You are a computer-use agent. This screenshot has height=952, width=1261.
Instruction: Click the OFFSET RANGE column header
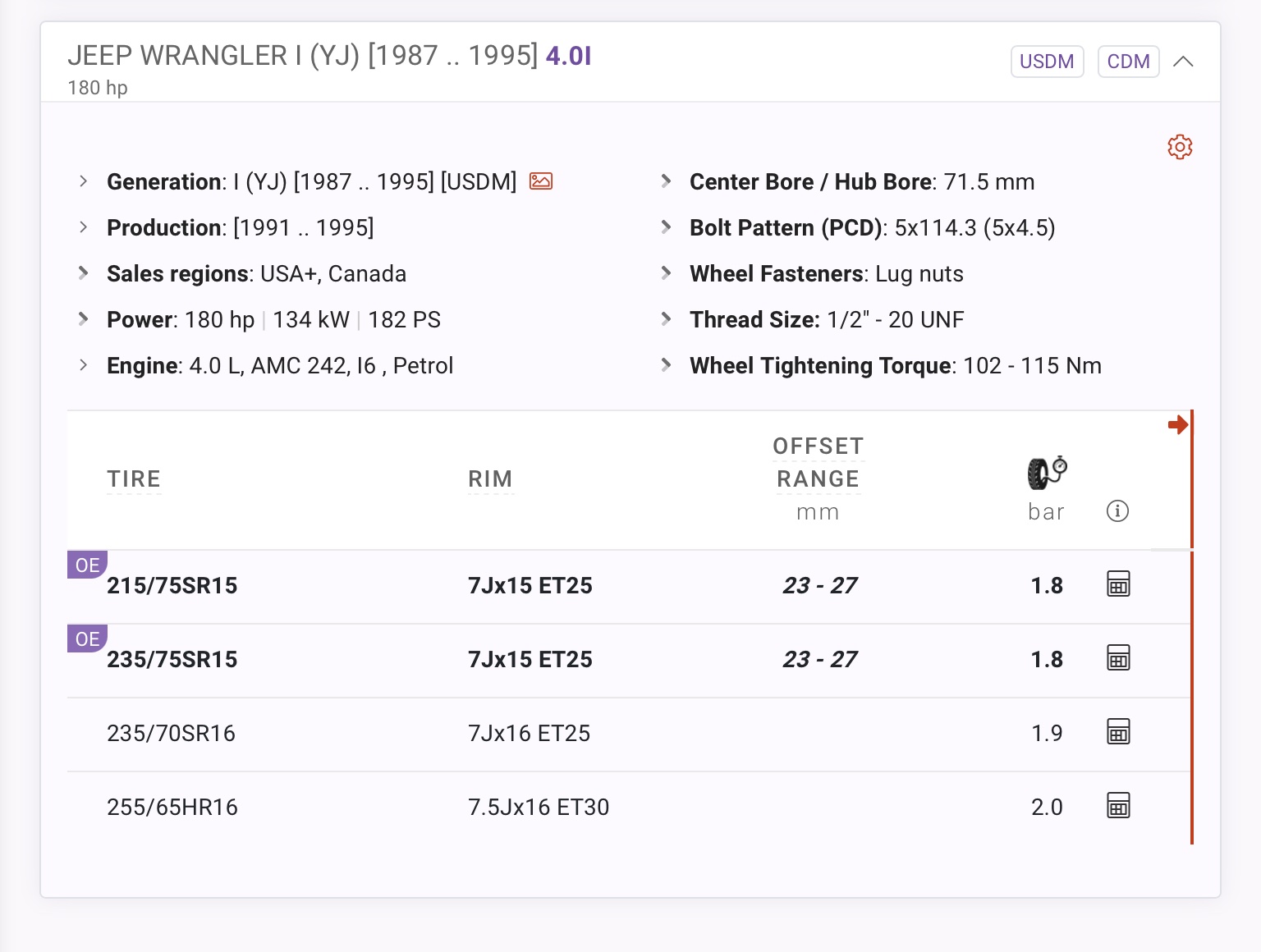coord(819,463)
